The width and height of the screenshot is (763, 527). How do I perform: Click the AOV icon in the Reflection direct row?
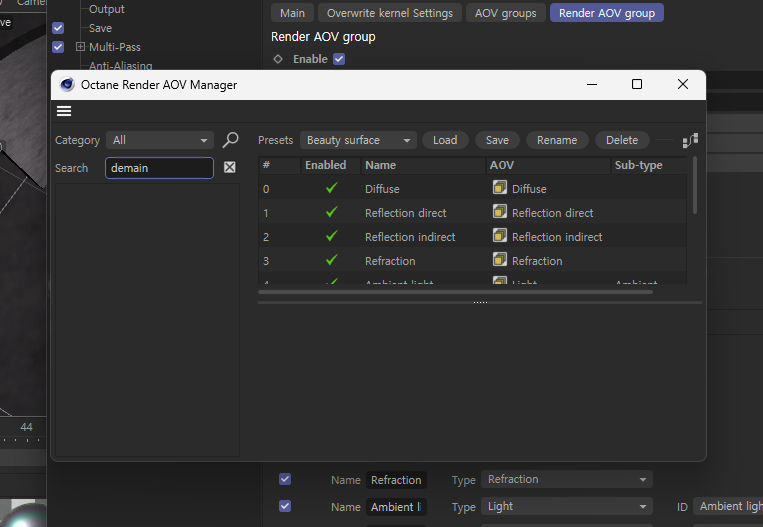click(500, 211)
